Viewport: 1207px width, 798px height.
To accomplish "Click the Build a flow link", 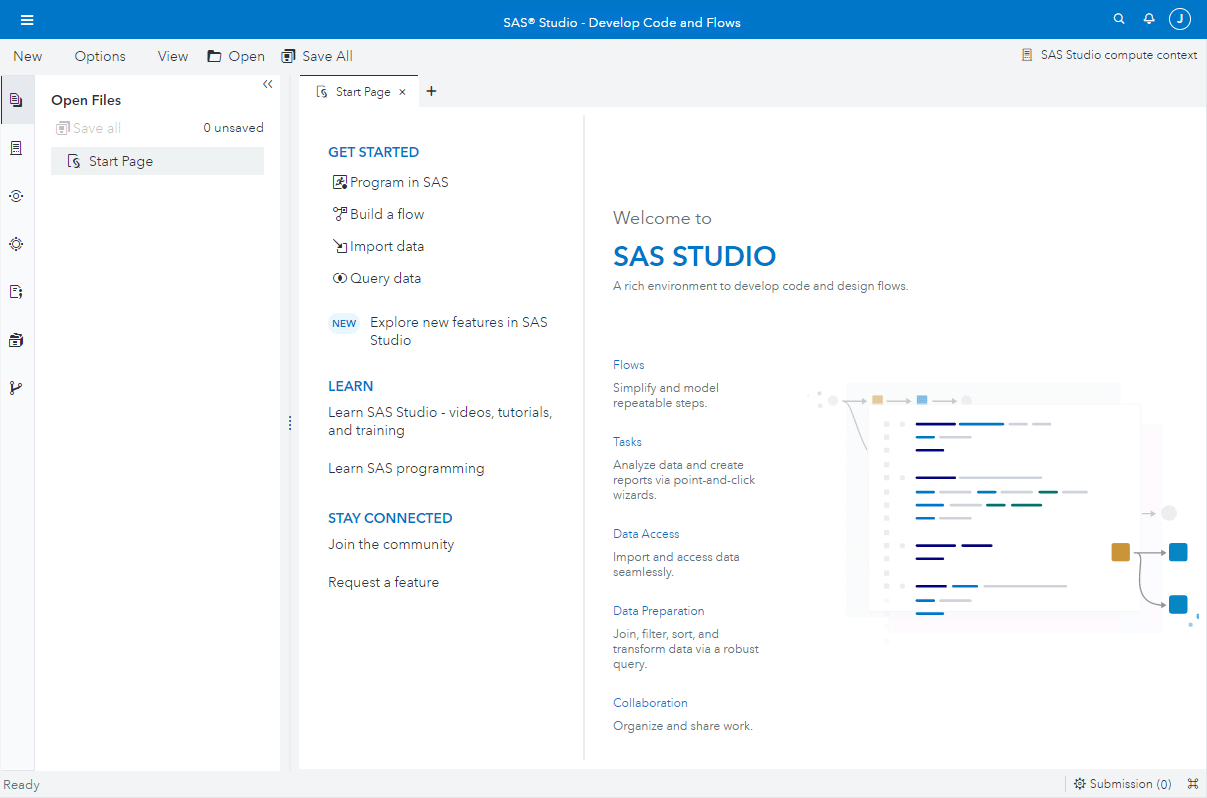I will click(x=386, y=214).
